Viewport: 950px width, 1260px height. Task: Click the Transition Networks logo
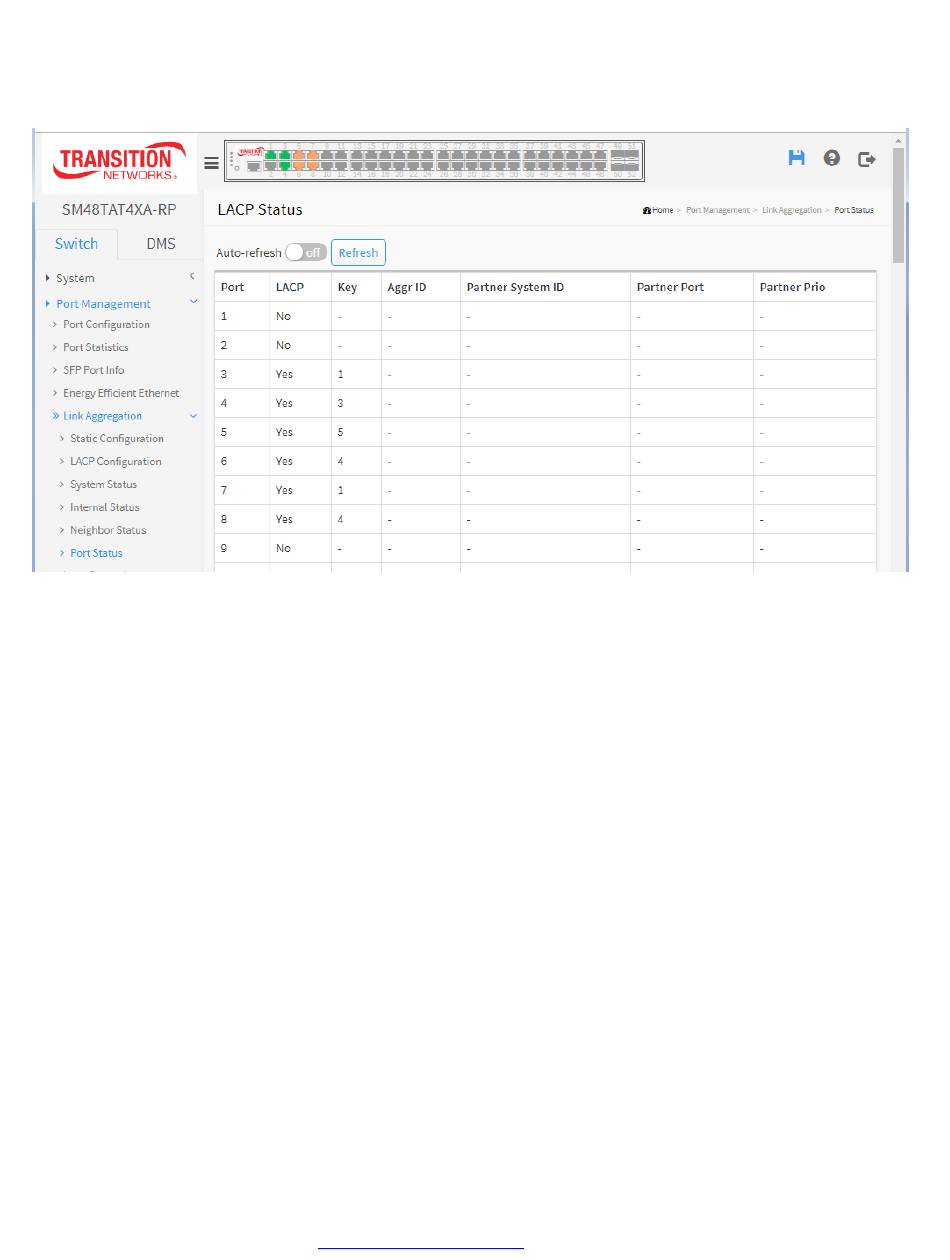pyautogui.click(x=114, y=161)
